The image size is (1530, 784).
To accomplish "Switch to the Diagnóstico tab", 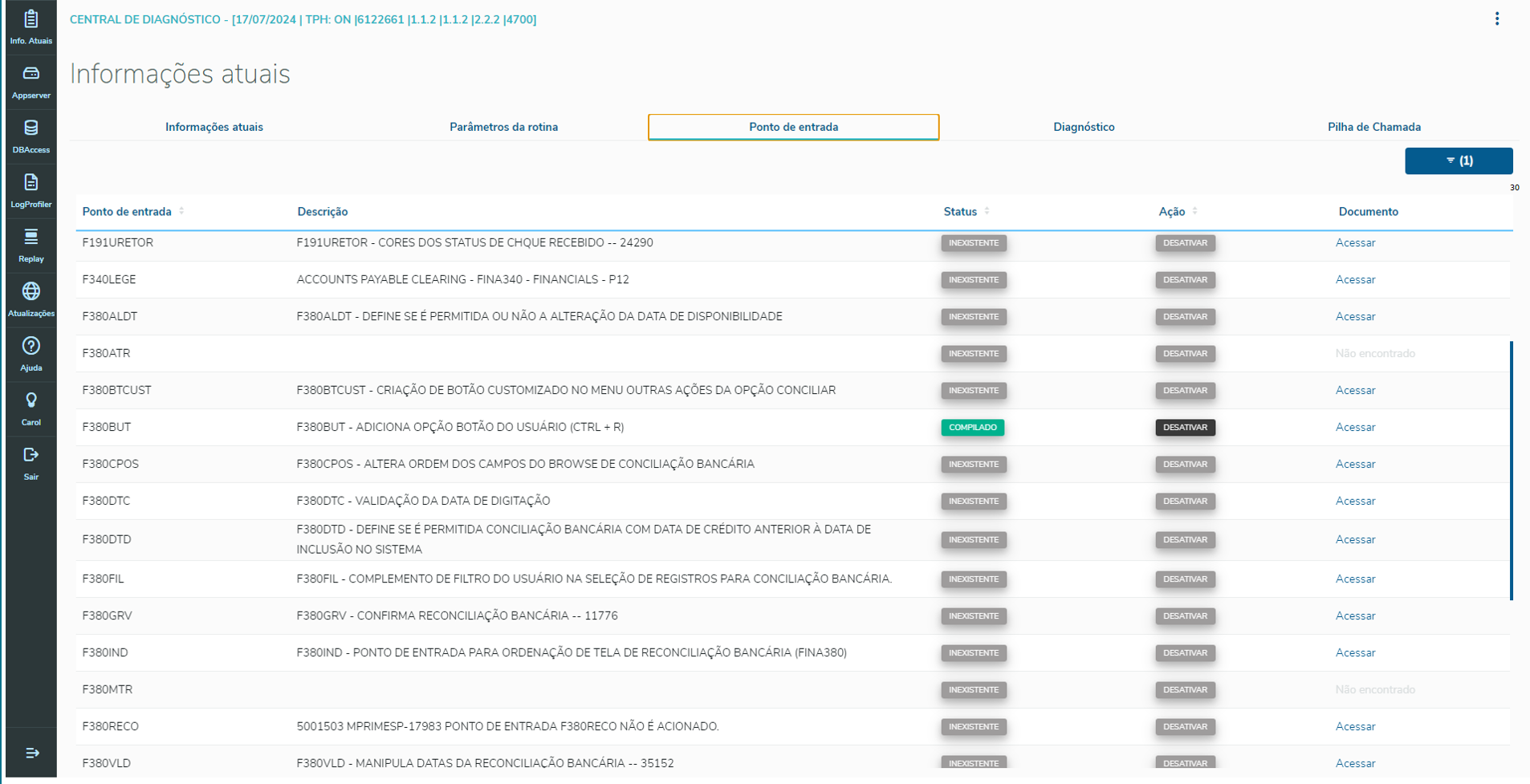I will point(1083,126).
